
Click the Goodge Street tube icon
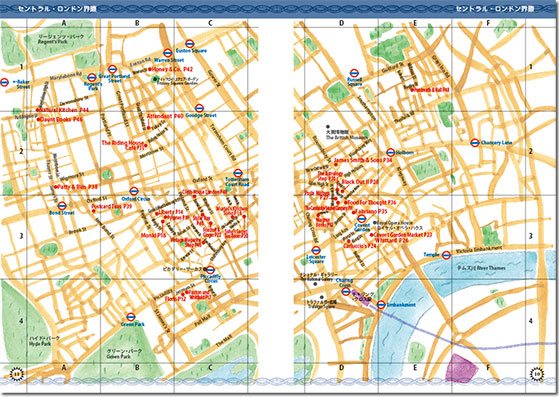tap(199, 108)
